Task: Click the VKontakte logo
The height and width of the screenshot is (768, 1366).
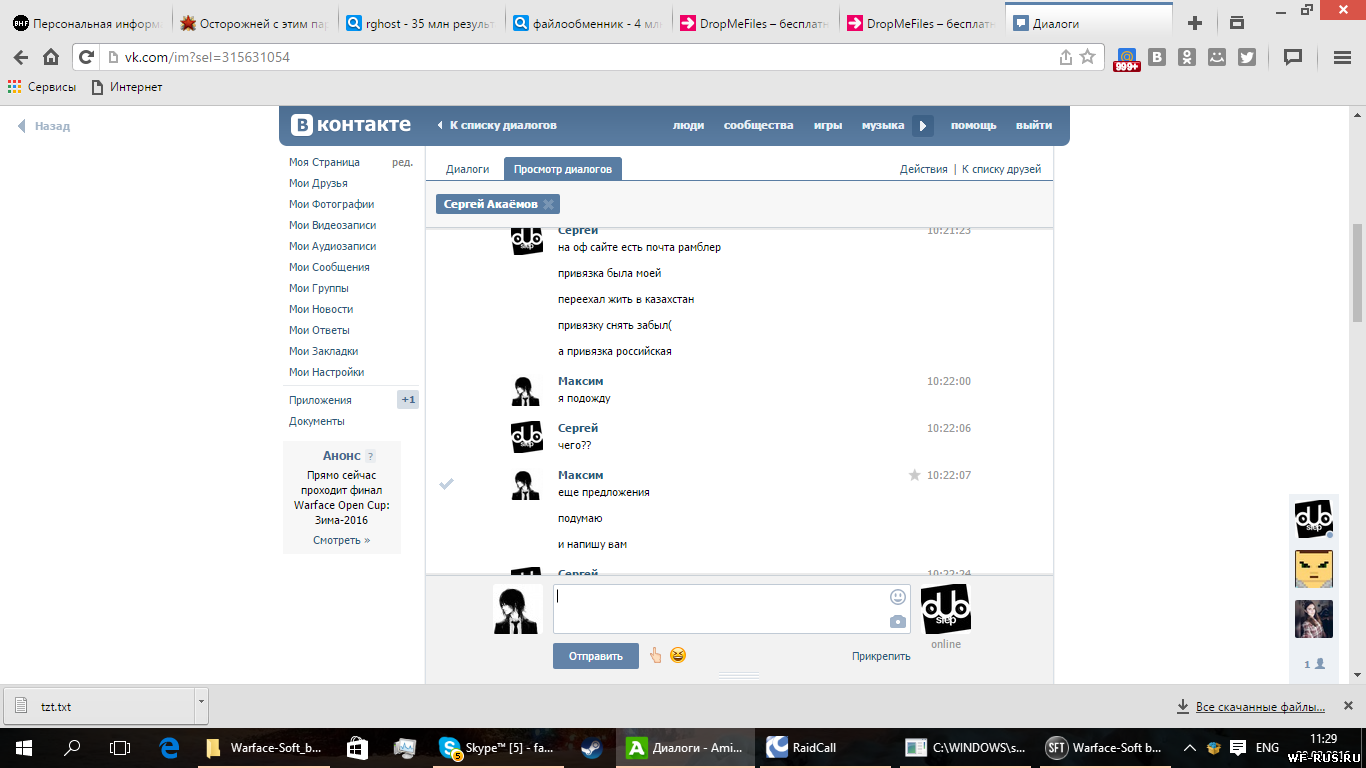Action: coord(351,125)
